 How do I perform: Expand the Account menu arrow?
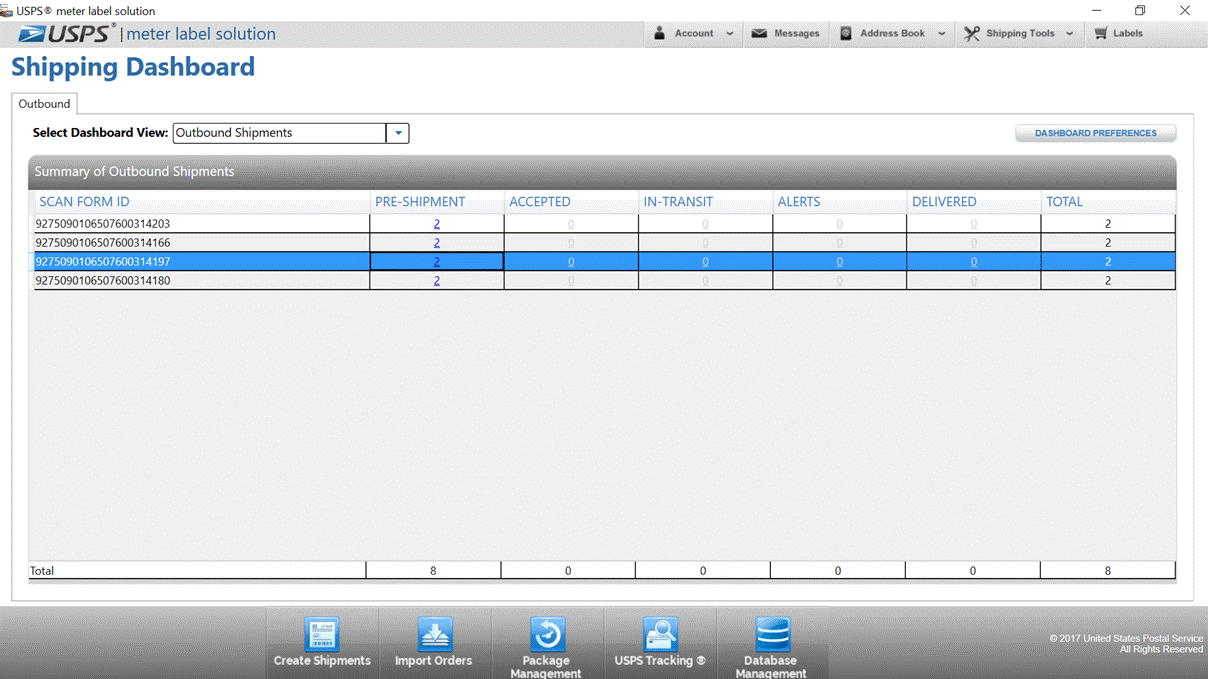tap(729, 34)
